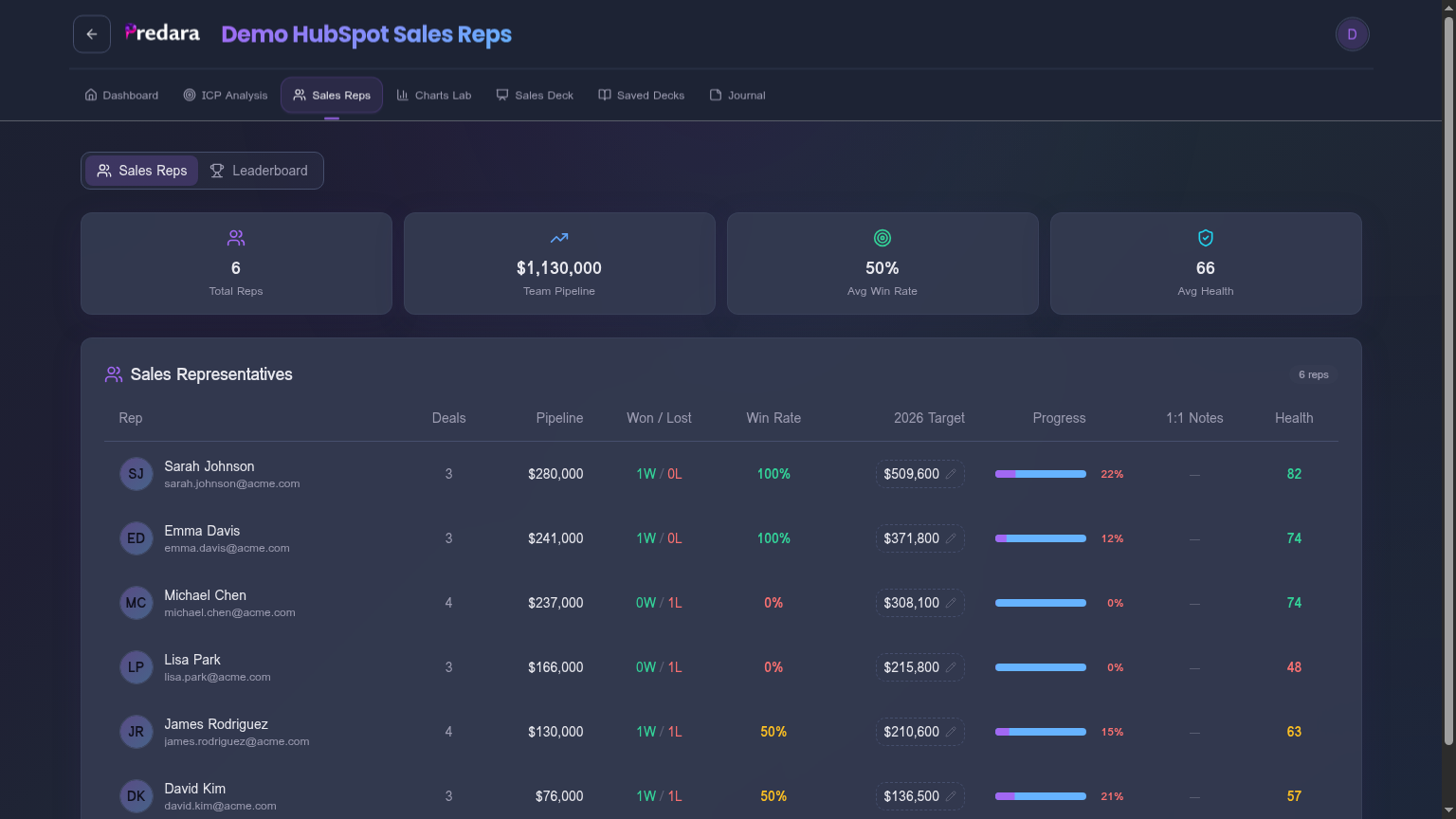Click the $215,800 target for Lisa Park
1456x819 pixels.
point(911,667)
